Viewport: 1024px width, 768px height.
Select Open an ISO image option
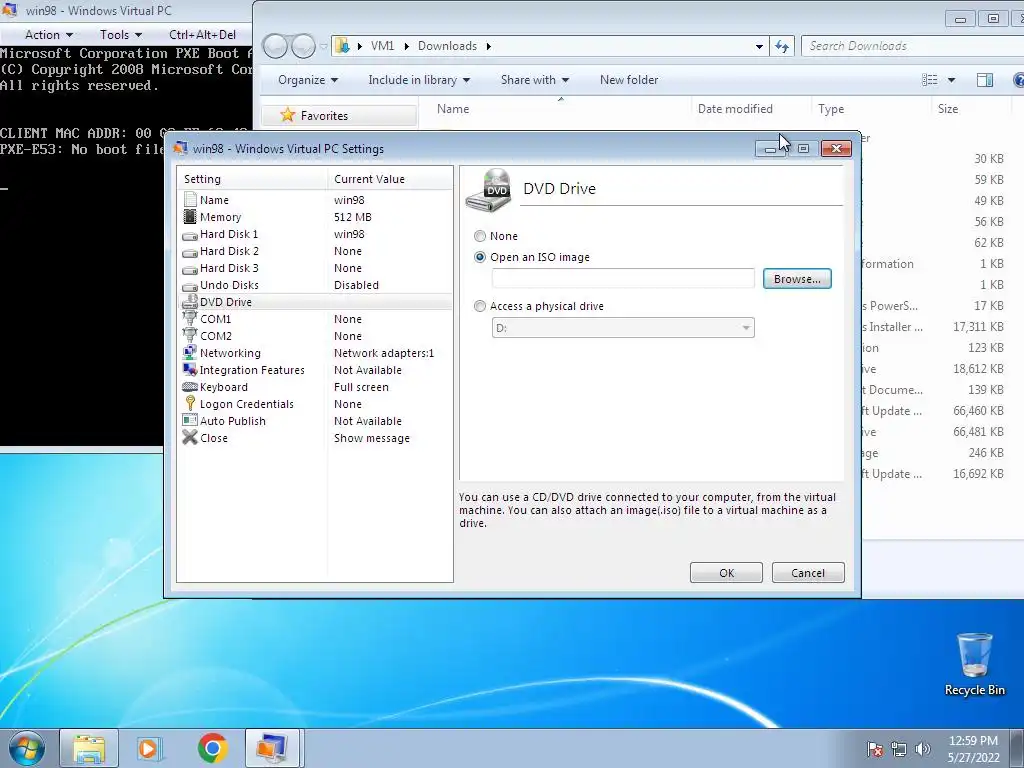click(480, 257)
